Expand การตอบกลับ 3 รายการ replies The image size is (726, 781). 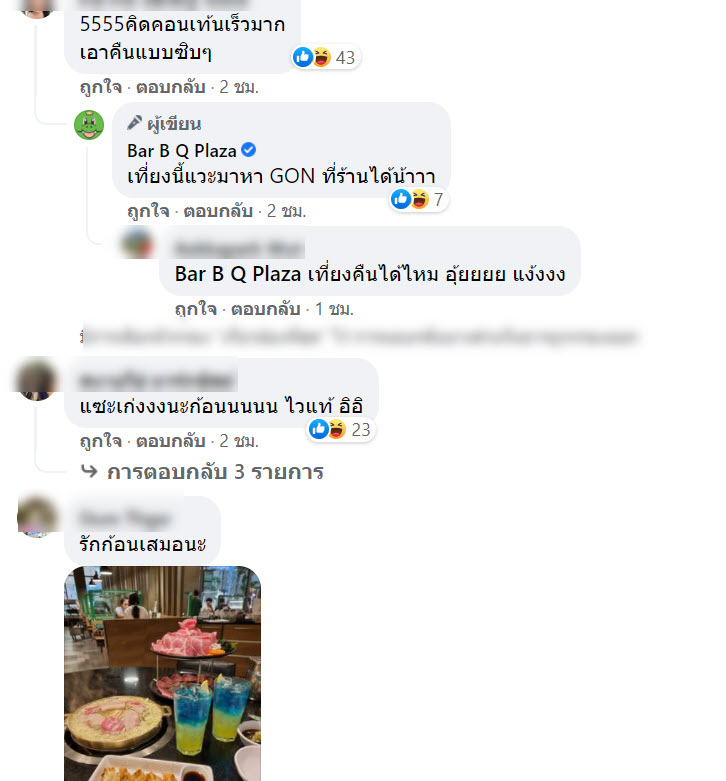coord(215,472)
